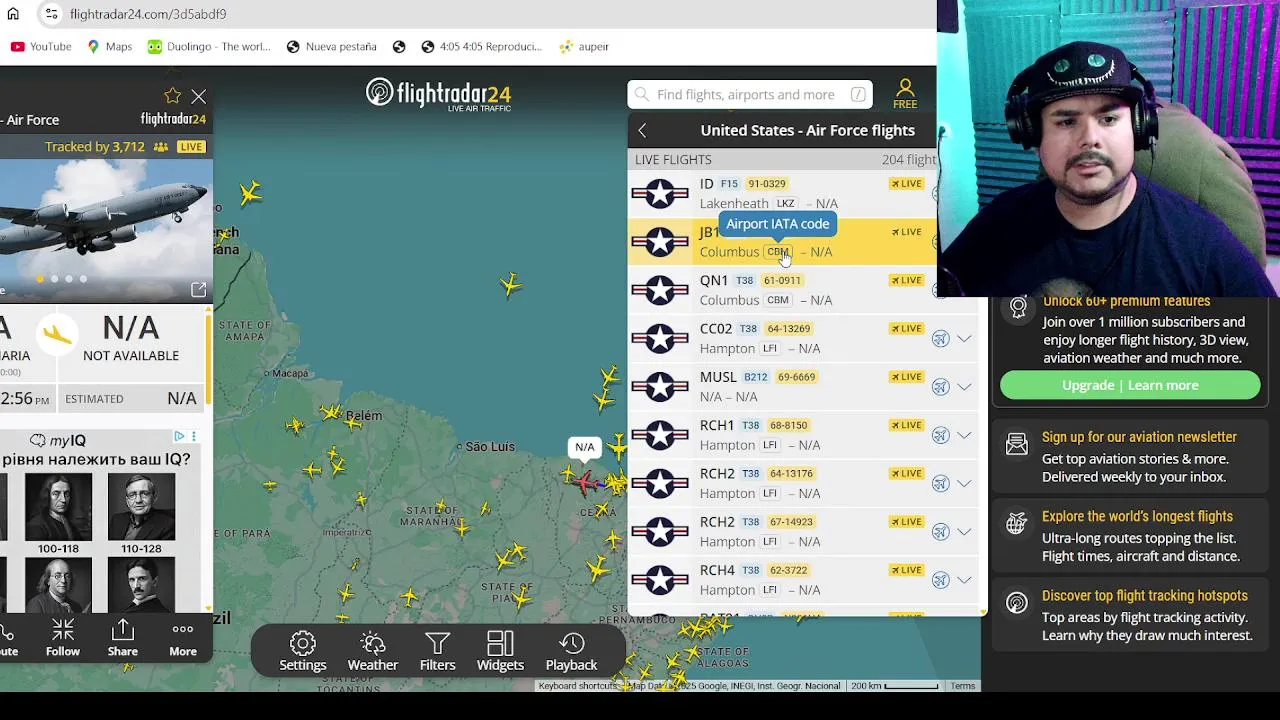This screenshot has height=720, width=1280.
Task: Click the flightradar24.com address bar URL
Action: click(148, 14)
